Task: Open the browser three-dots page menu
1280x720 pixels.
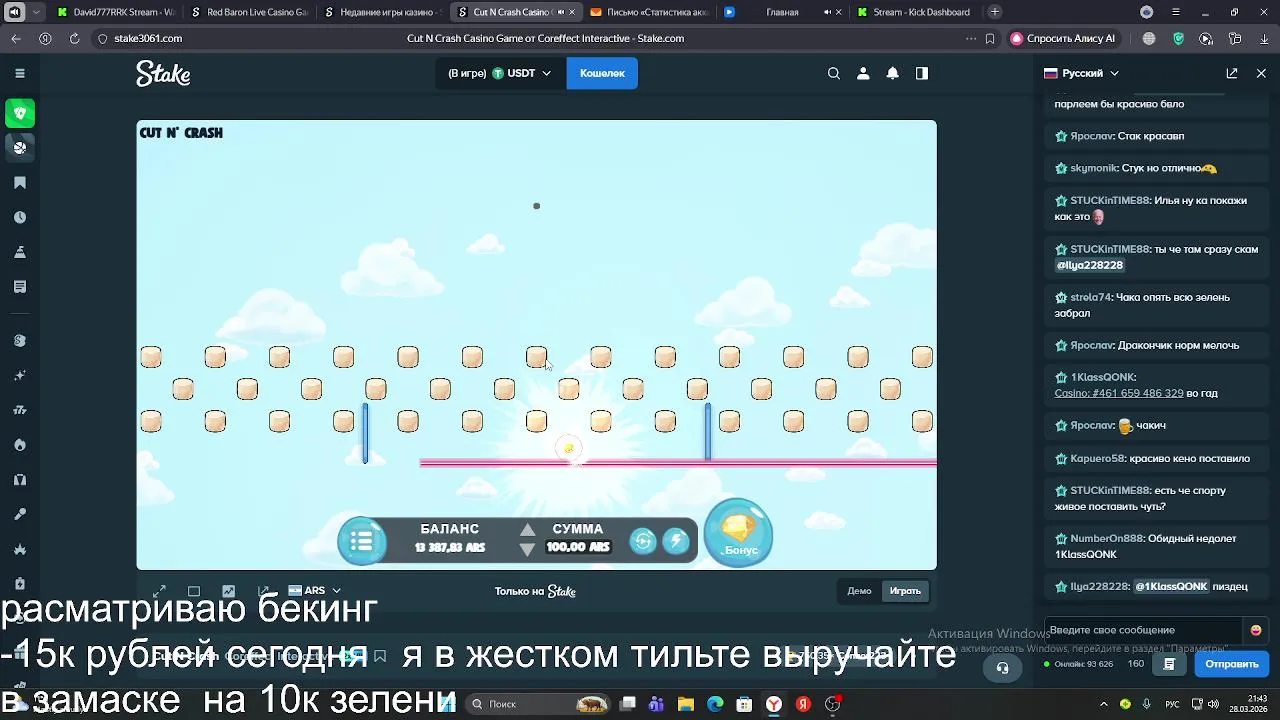Action: click(x=970, y=38)
